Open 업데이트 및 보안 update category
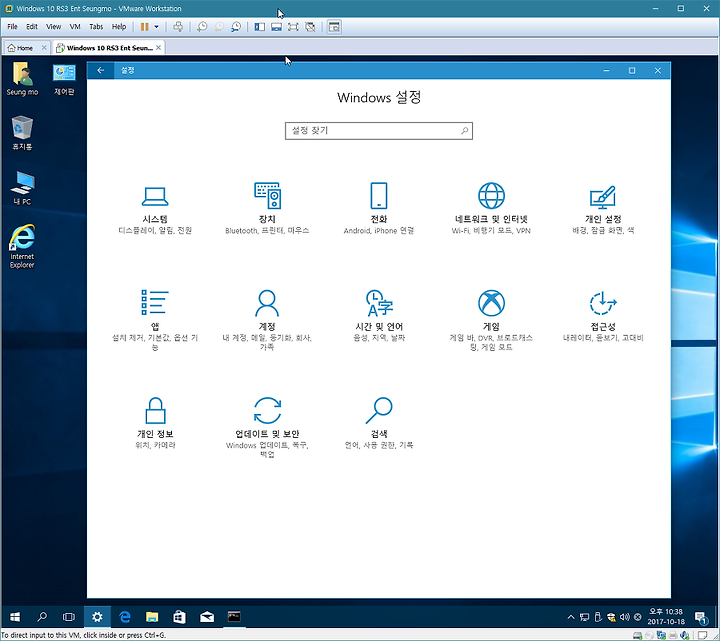The image size is (720, 641). [267, 427]
